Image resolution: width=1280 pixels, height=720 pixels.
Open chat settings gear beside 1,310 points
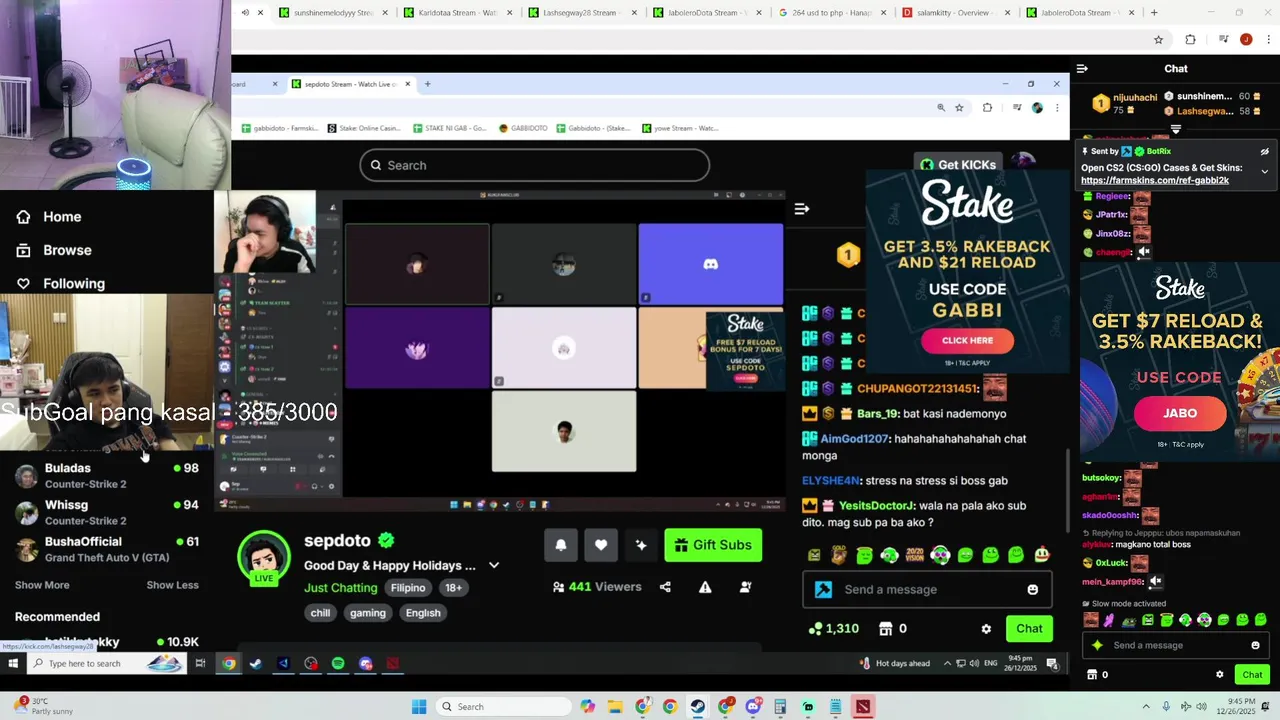(x=986, y=629)
